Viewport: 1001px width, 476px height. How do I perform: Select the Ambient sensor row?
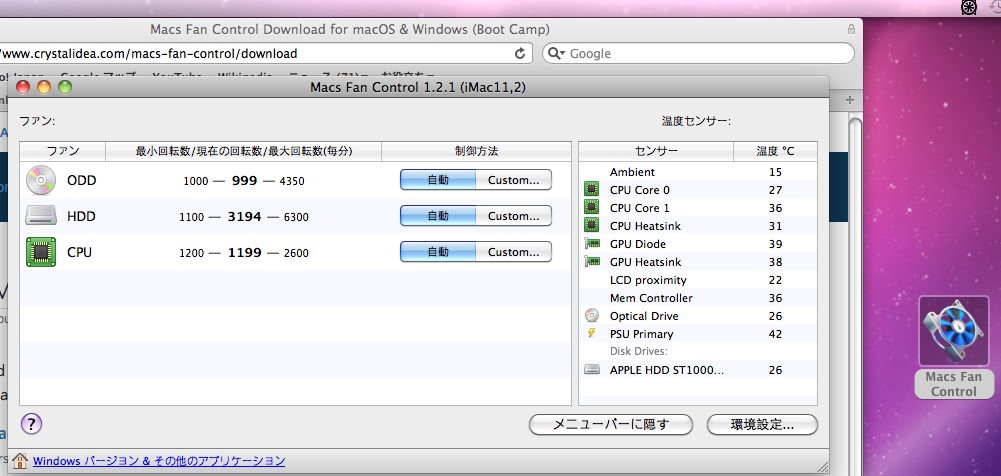point(698,172)
